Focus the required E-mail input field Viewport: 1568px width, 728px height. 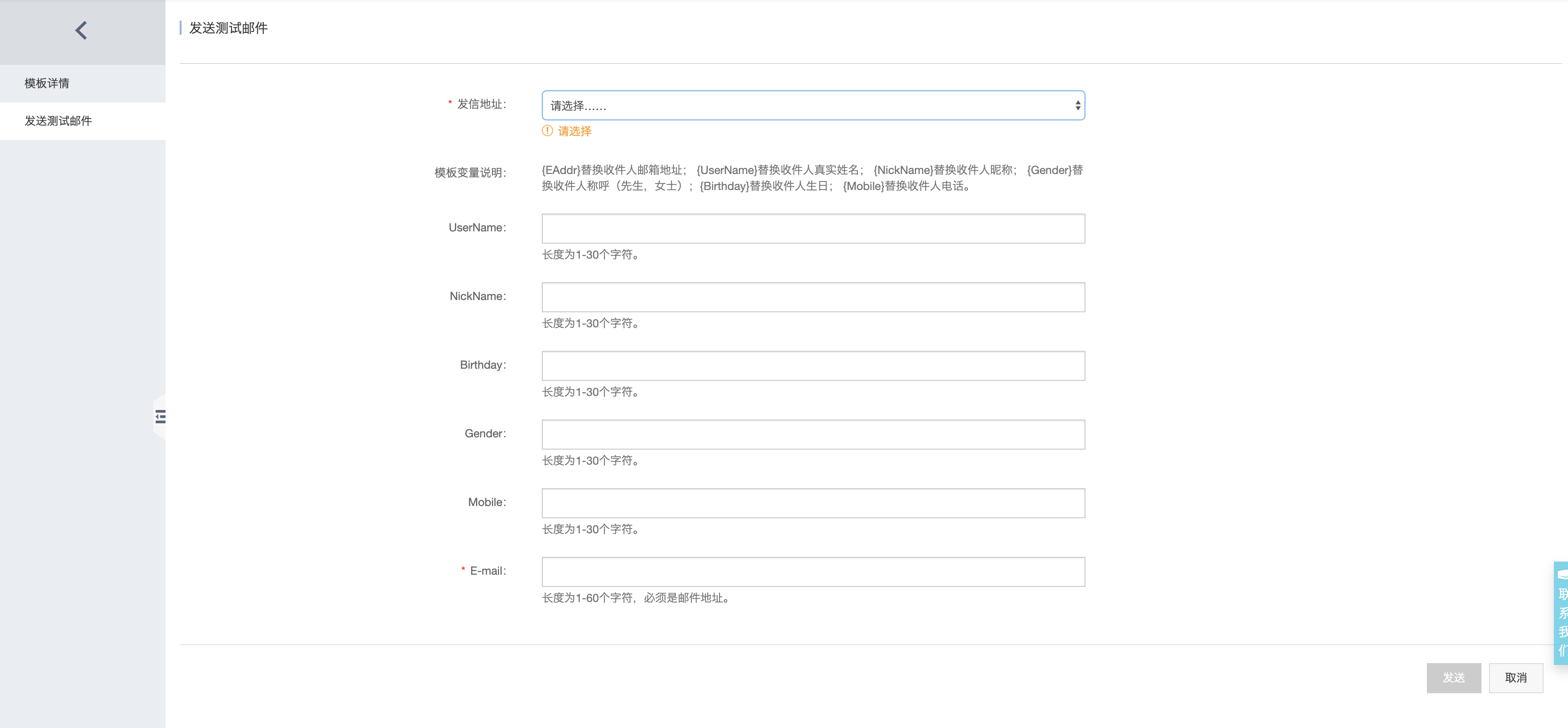[813, 572]
